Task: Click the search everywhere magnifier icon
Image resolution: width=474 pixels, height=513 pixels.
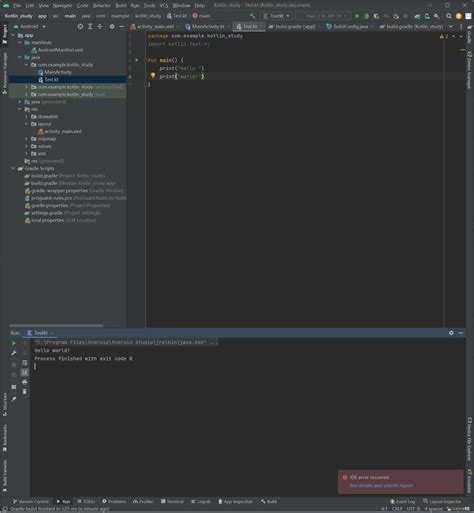Action: pyautogui.click(x=449, y=16)
